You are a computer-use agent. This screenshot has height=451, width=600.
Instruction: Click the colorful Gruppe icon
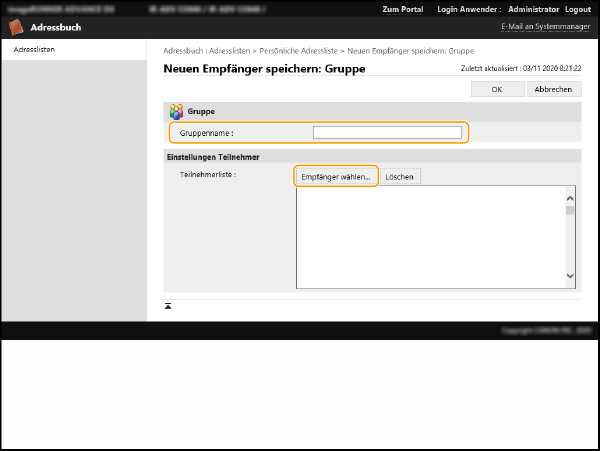(x=176, y=112)
